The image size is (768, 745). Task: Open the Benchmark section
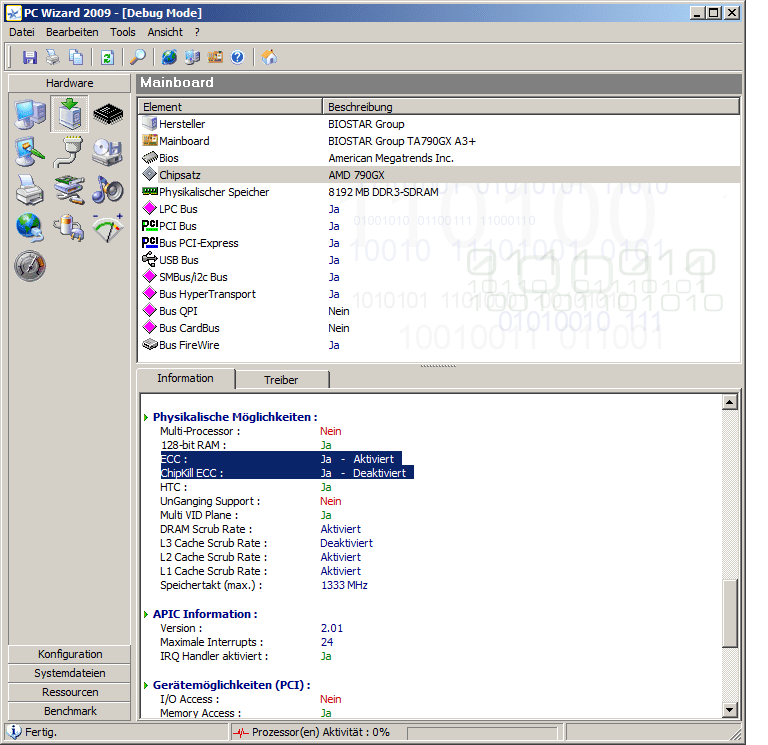click(70, 711)
